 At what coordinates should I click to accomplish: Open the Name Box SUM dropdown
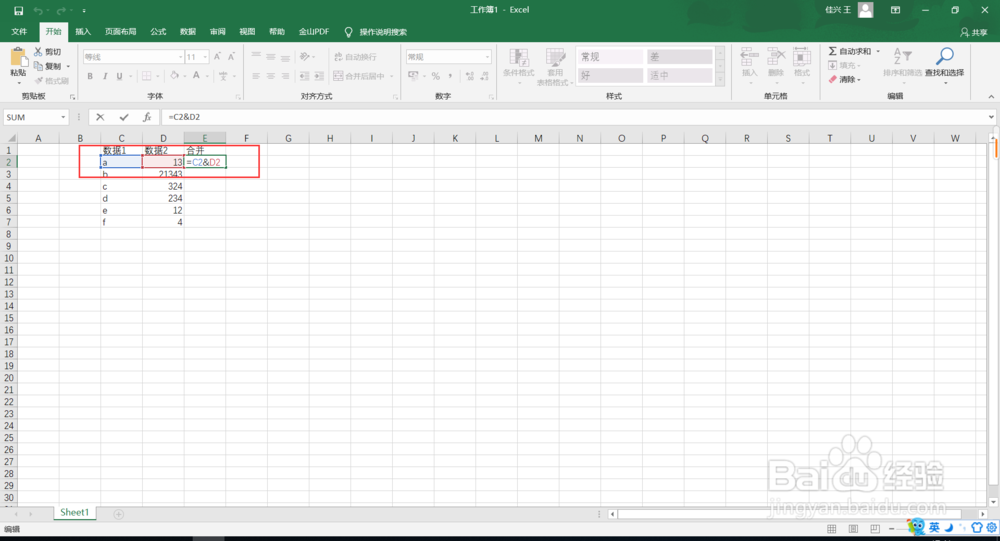point(63,117)
